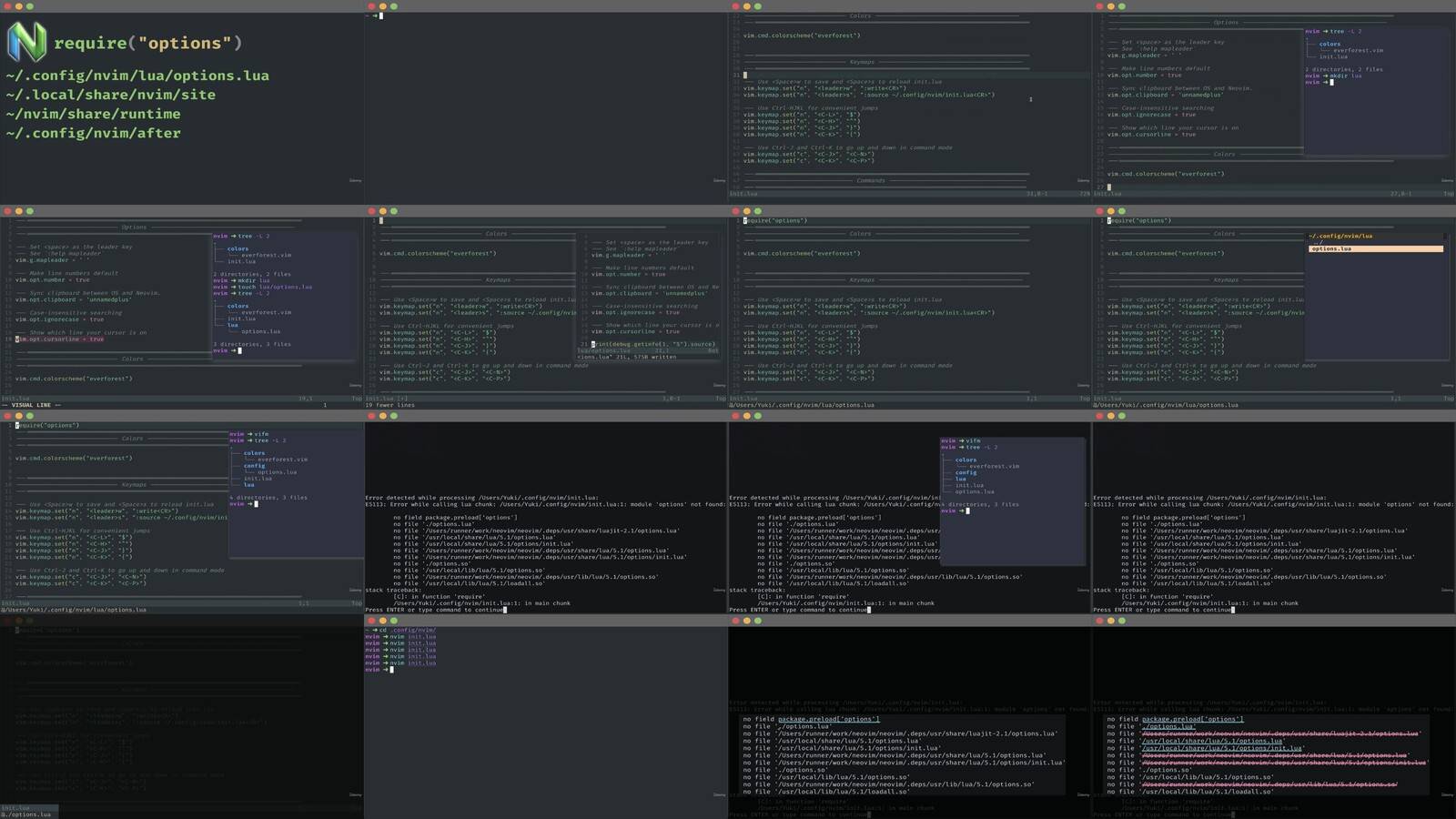Select the ~/nvim/share/runtime path line
Screen dimensions: 1456x819
(x=93, y=114)
